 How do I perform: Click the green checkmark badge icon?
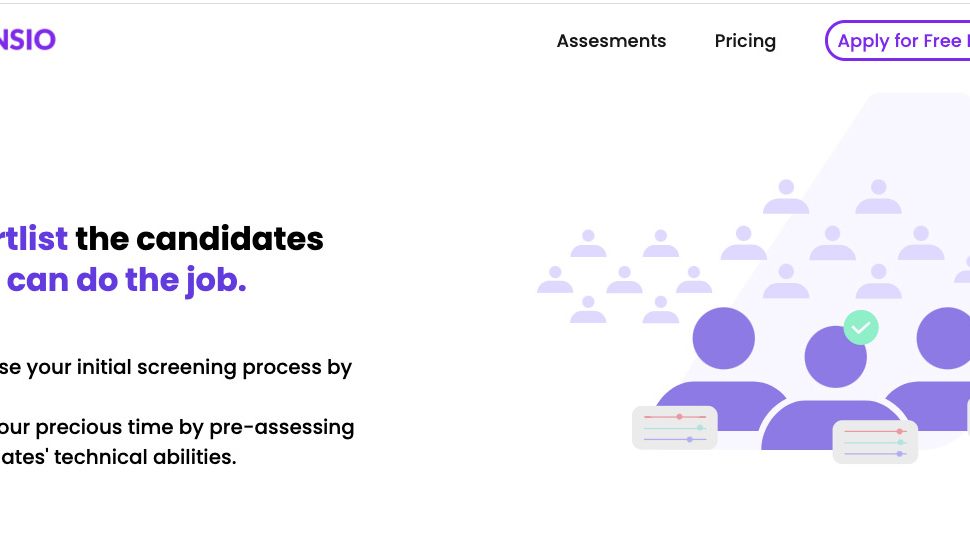[x=861, y=328]
